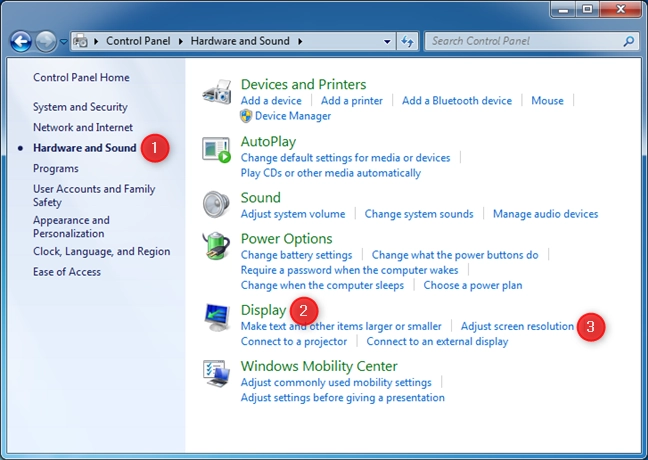Open the recent pages dropdown arrow
648x460 pixels.
tap(63, 41)
